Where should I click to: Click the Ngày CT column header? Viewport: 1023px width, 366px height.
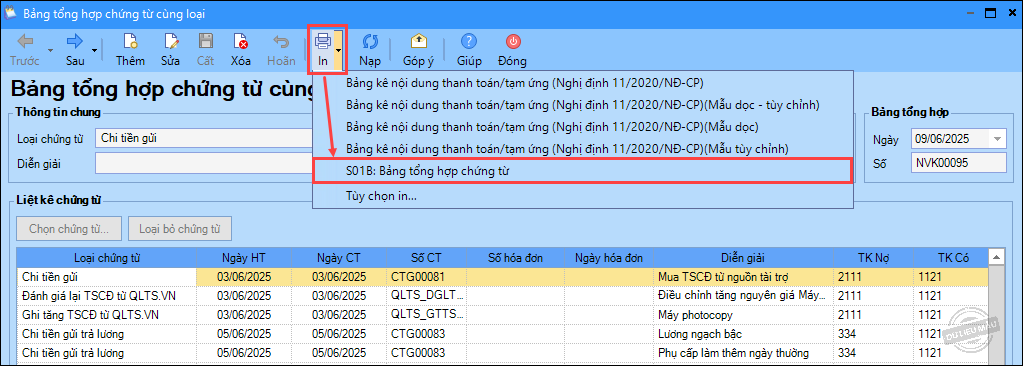[x=339, y=258]
